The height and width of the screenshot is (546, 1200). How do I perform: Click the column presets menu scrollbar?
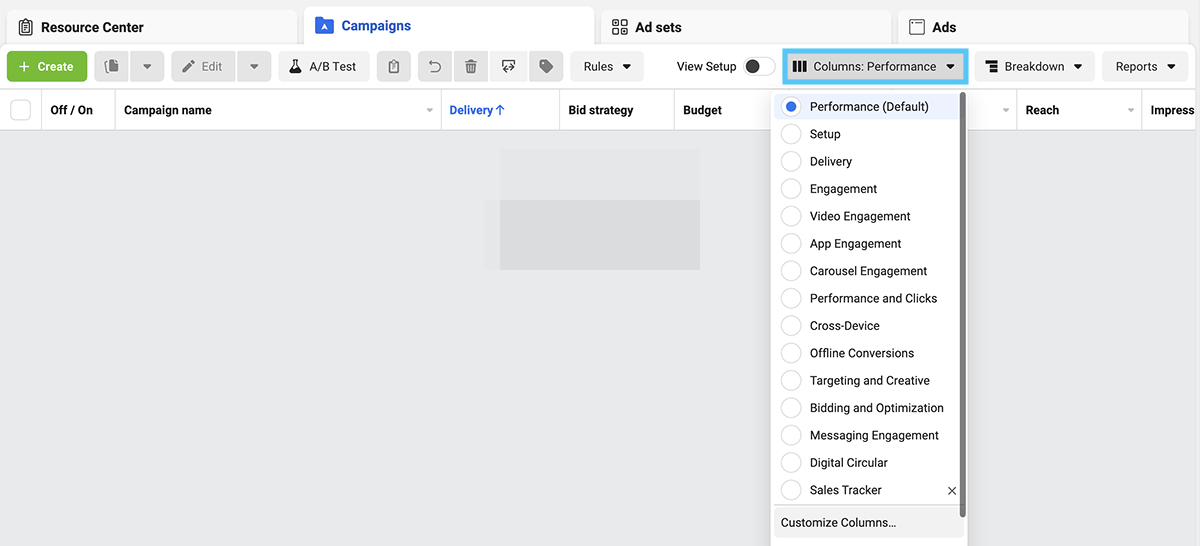pyautogui.click(x=963, y=305)
